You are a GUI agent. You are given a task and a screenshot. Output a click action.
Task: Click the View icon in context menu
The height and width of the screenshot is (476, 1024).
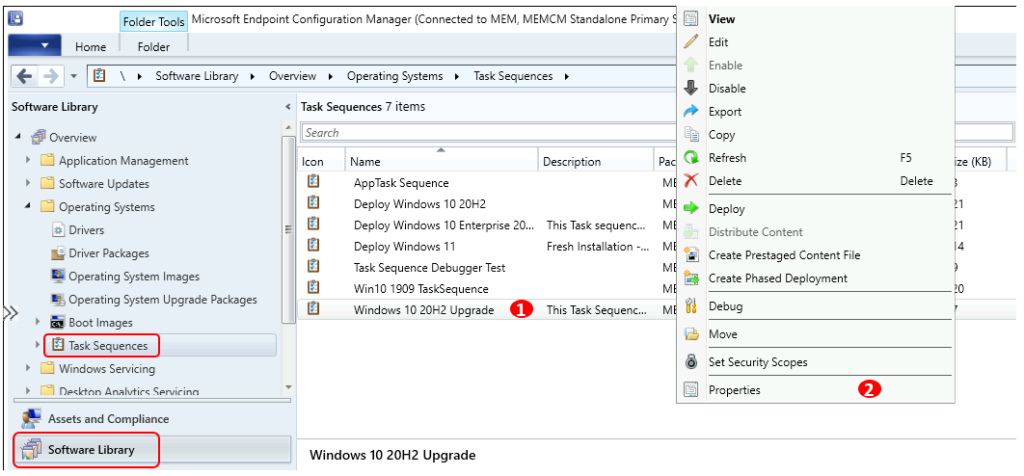[x=690, y=19]
